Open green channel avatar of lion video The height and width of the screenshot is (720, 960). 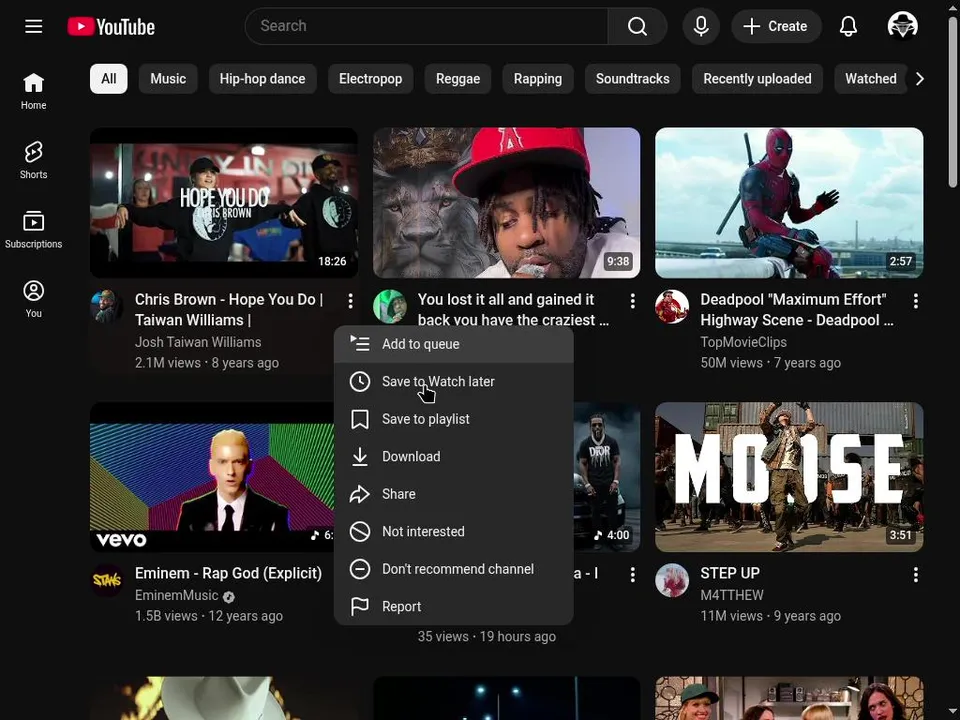(389, 306)
